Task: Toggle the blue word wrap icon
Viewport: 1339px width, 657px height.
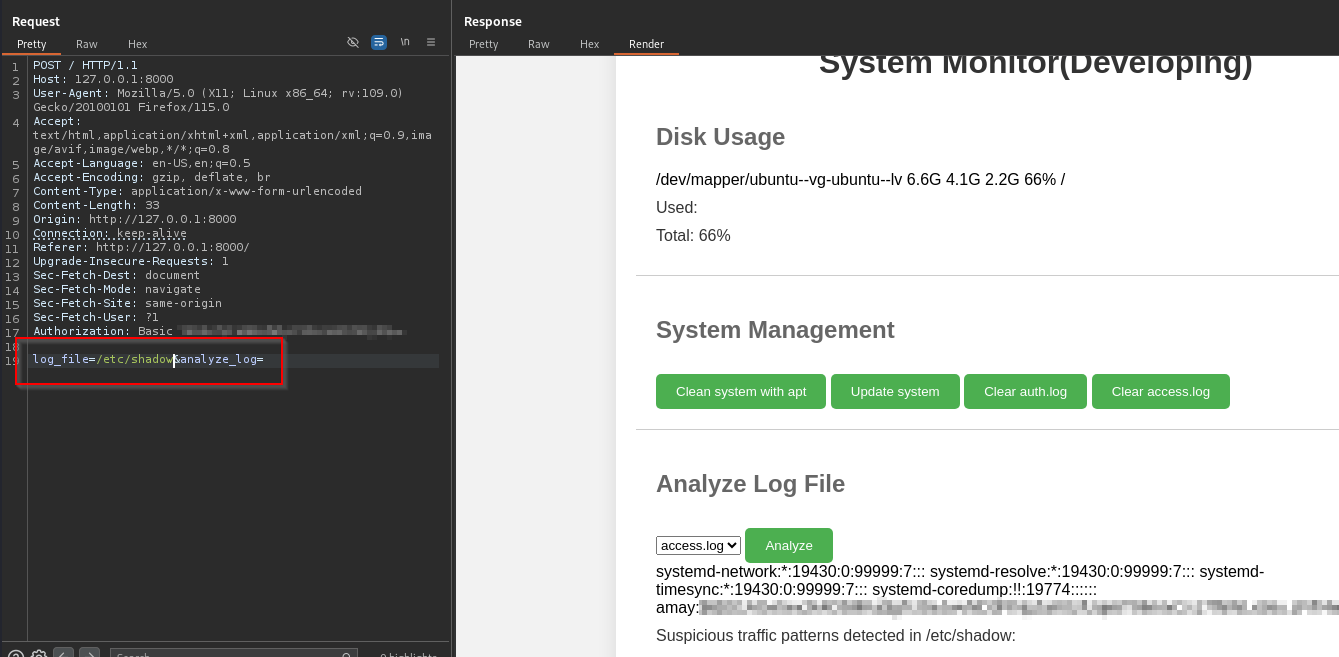Action: click(x=379, y=42)
